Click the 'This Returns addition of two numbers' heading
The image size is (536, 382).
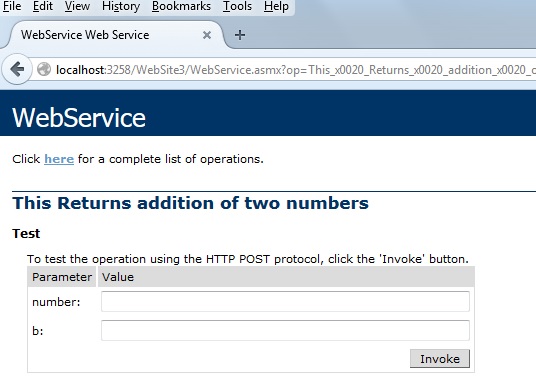[191, 203]
